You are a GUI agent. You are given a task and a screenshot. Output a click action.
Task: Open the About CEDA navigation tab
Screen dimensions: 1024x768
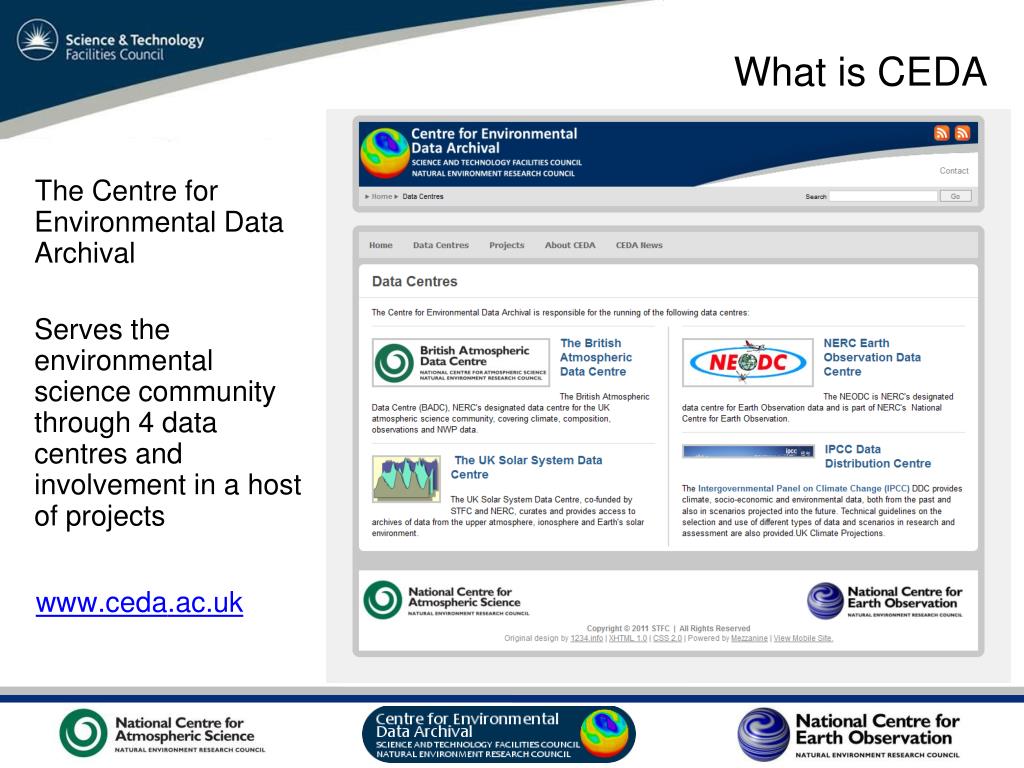point(570,245)
